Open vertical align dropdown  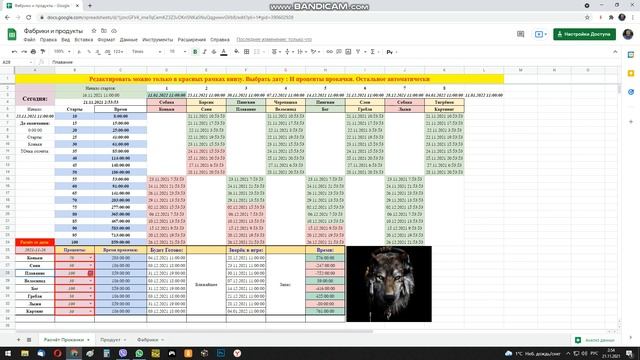pyautogui.click(x=289, y=52)
